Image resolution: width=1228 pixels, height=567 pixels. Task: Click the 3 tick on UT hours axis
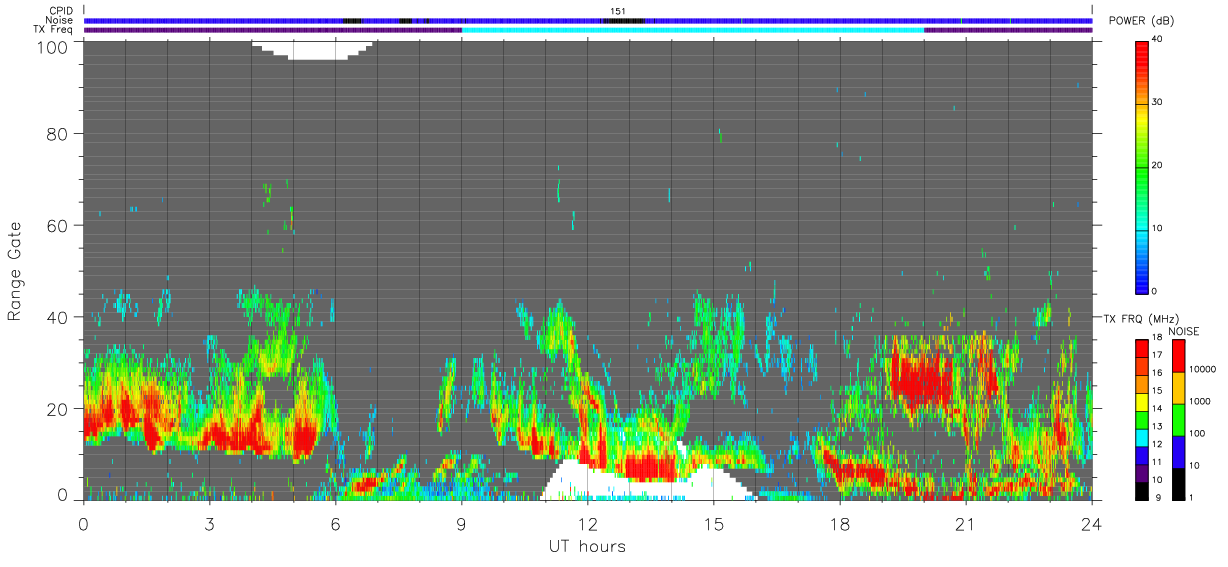pos(209,523)
